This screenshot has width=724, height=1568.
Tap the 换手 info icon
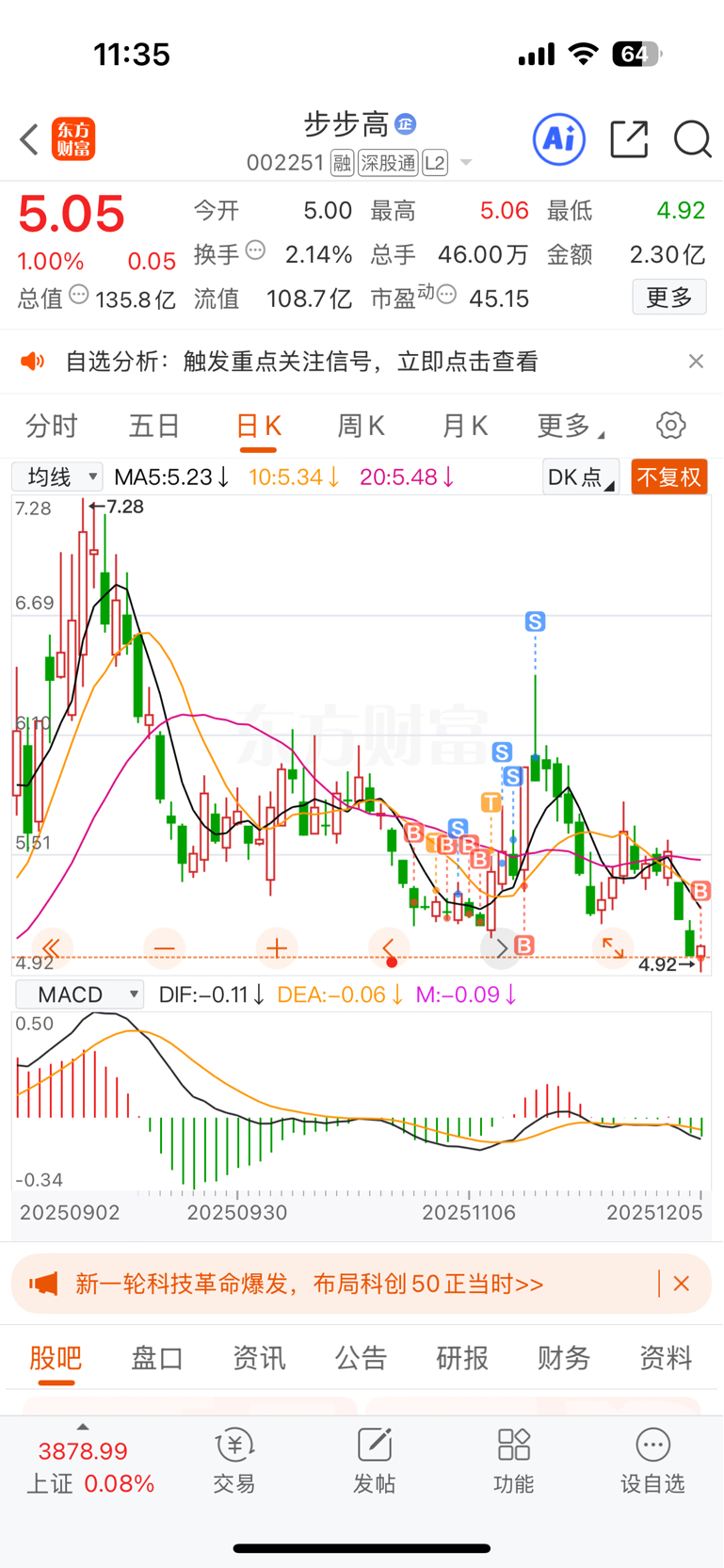pos(255,251)
